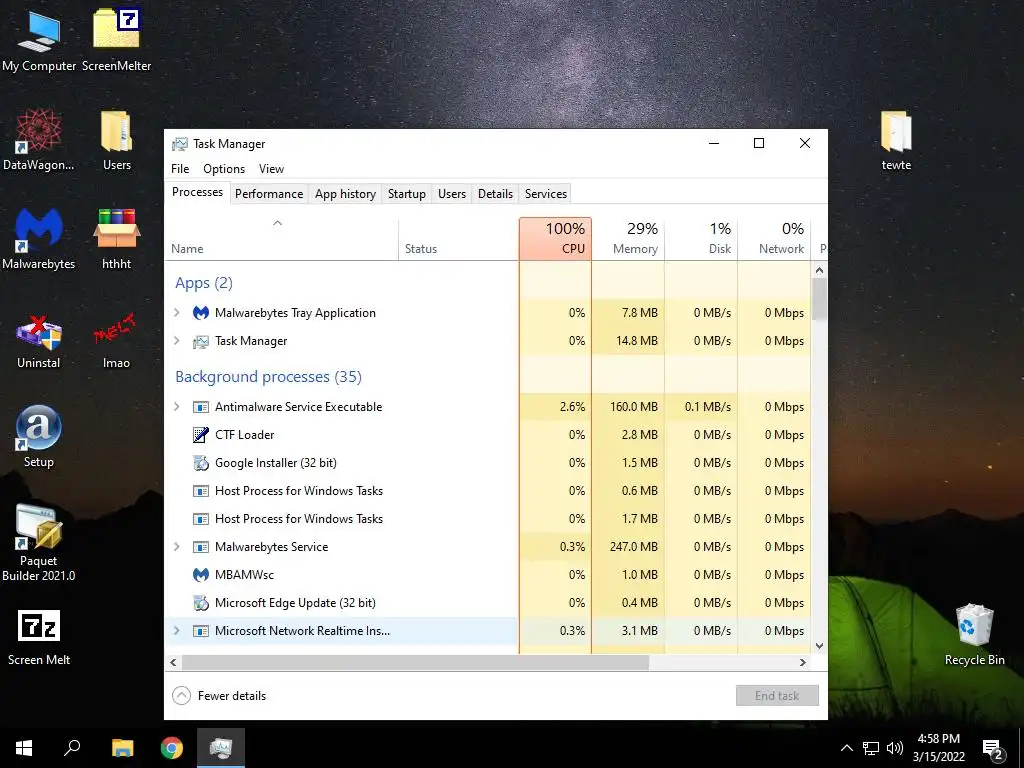The width and height of the screenshot is (1024, 768).
Task: Click the Google Installer process icon
Action: tap(200, 462)
